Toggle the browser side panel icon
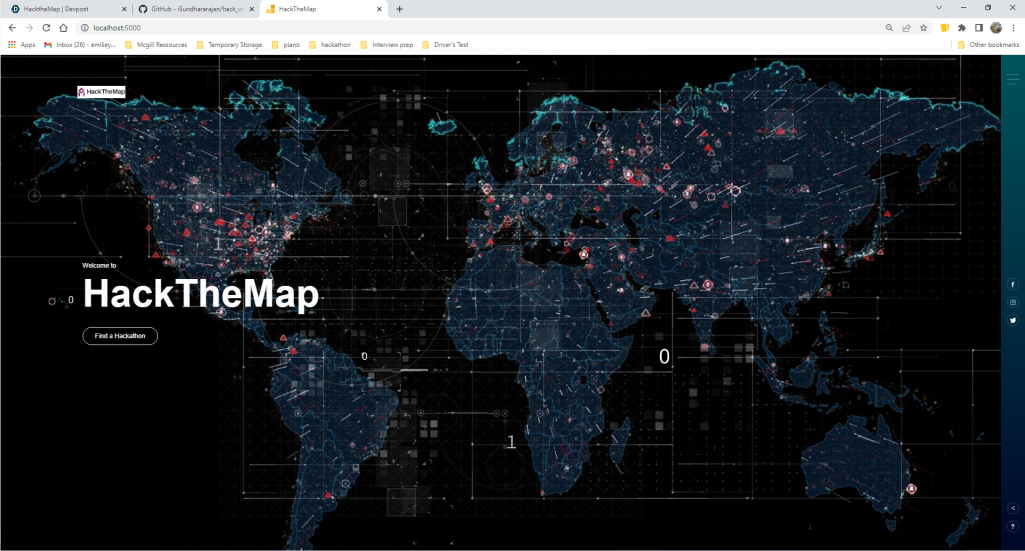Image resolution: width=1025 pixels, height=551 pixels. 979,27
